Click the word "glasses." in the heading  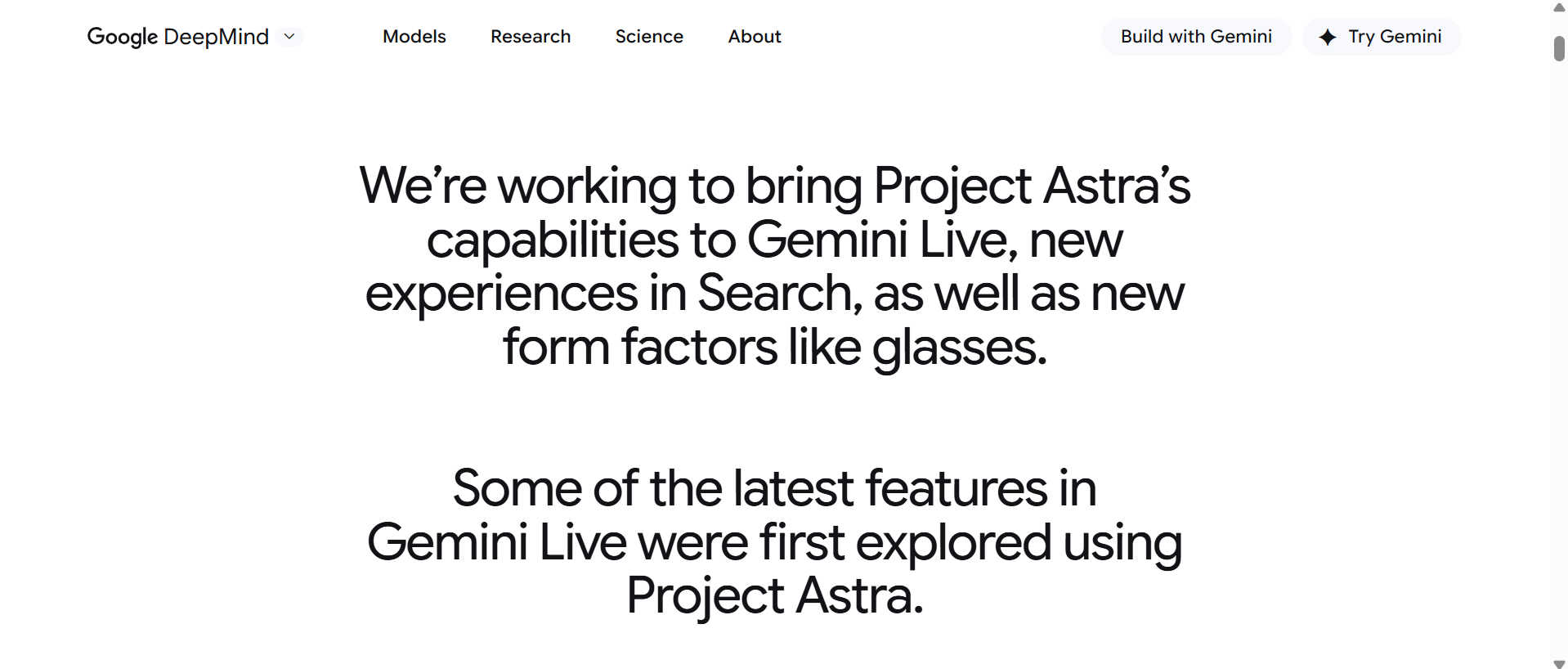[x=960, y=348]
